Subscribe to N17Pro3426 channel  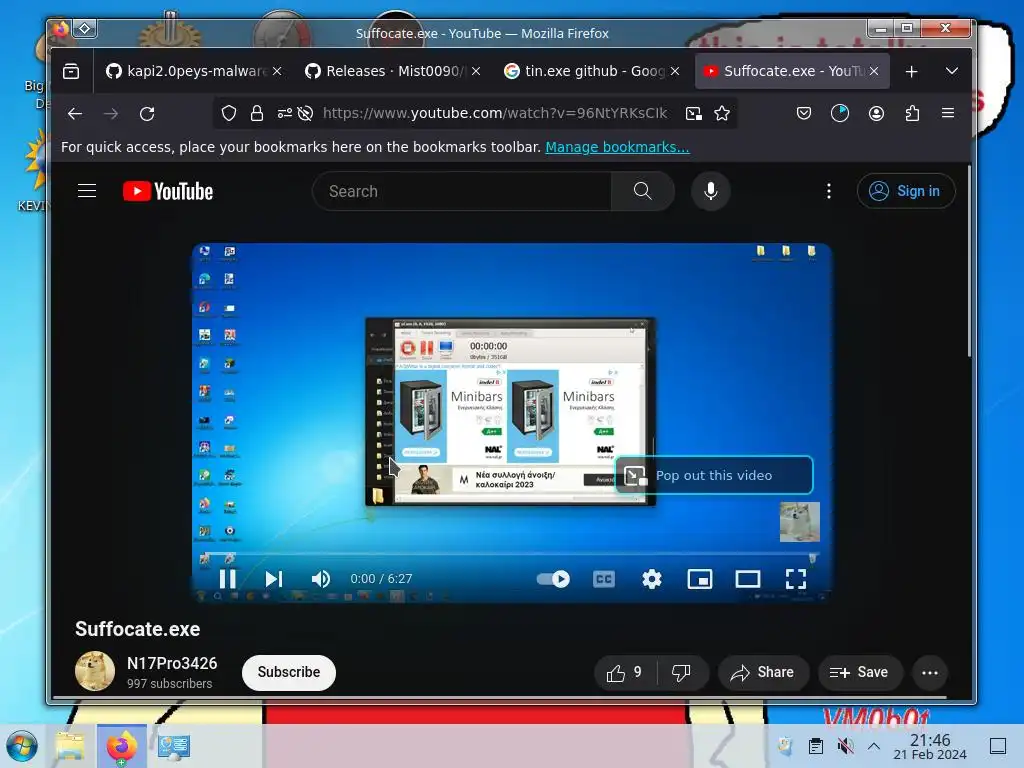(289, 672)
